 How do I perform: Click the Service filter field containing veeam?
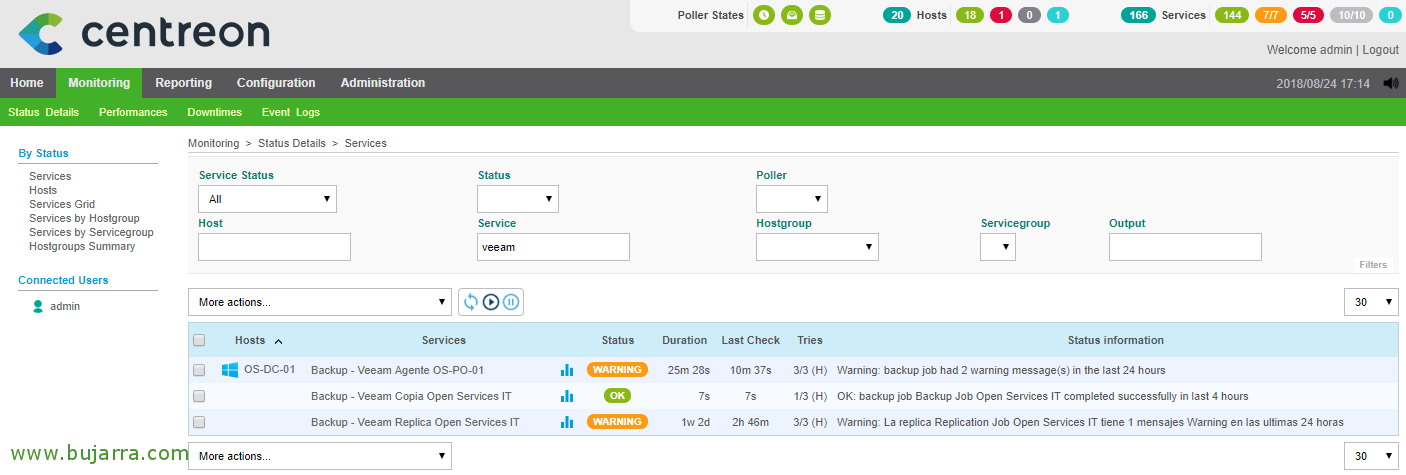553,247
